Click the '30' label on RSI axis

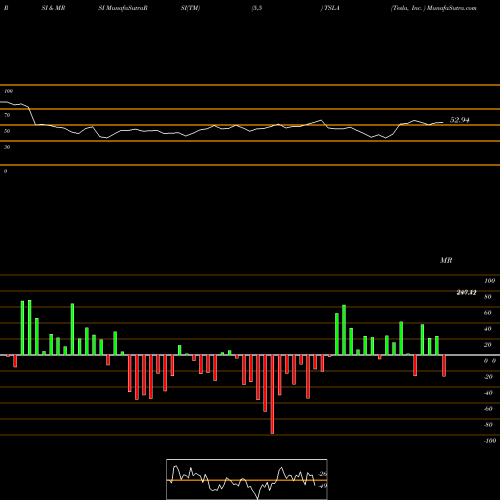pos(7,147)
